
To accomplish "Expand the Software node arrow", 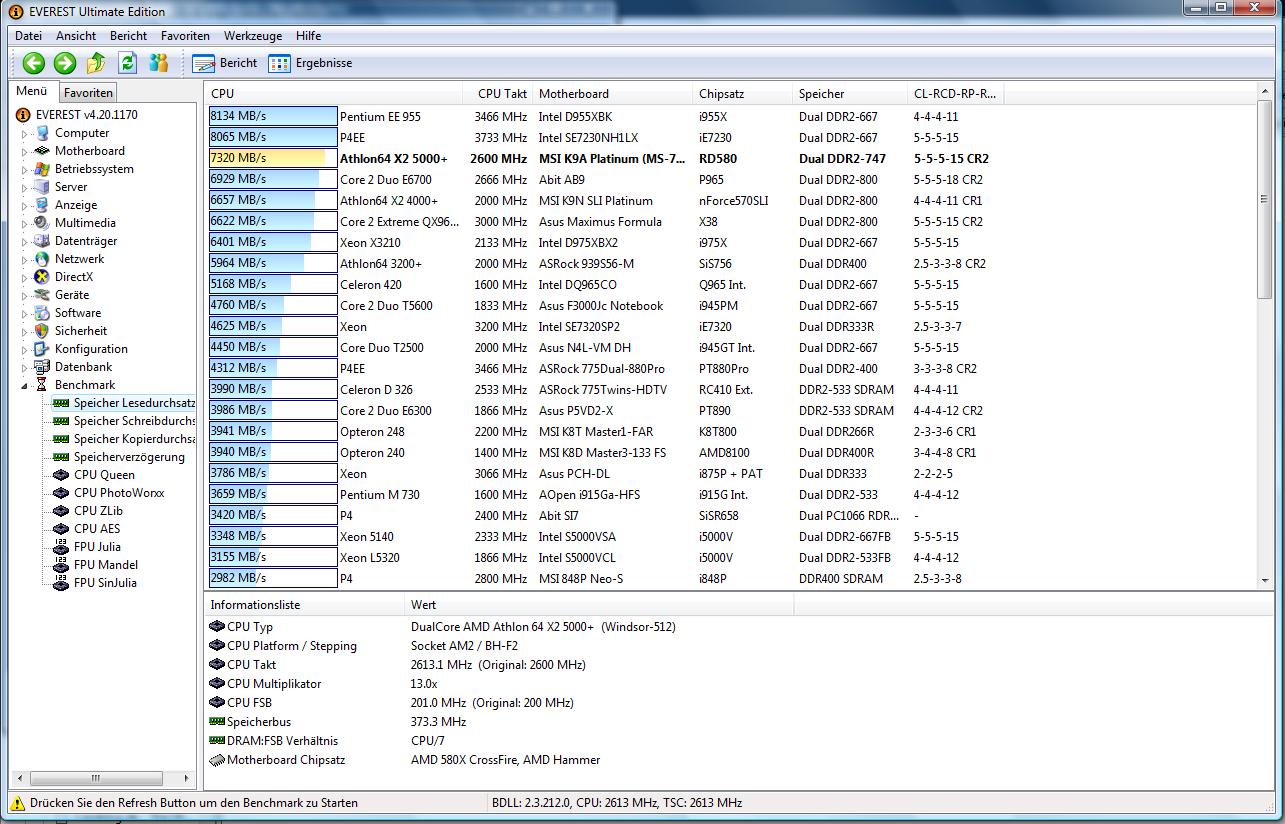I will pyautogui.click(x=26, y=314).
